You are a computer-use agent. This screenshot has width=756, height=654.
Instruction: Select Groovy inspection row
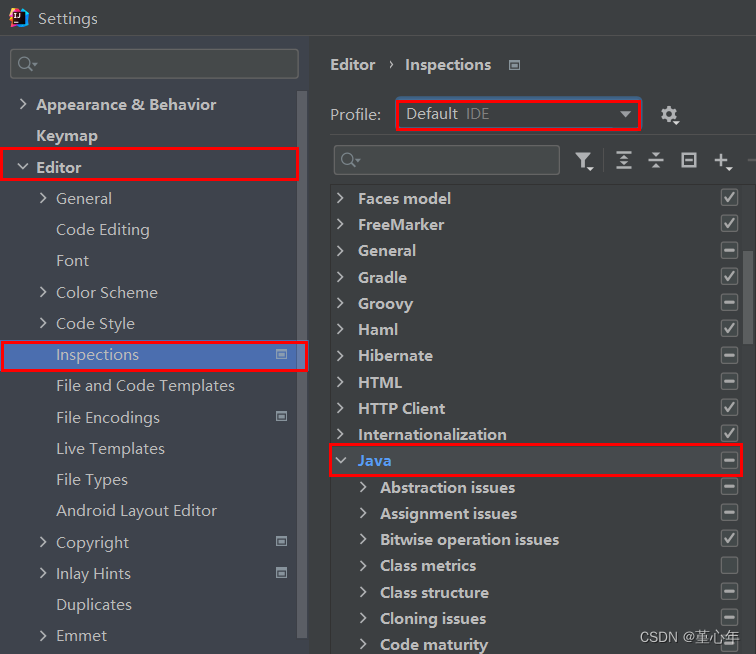[x=537, y=303]
